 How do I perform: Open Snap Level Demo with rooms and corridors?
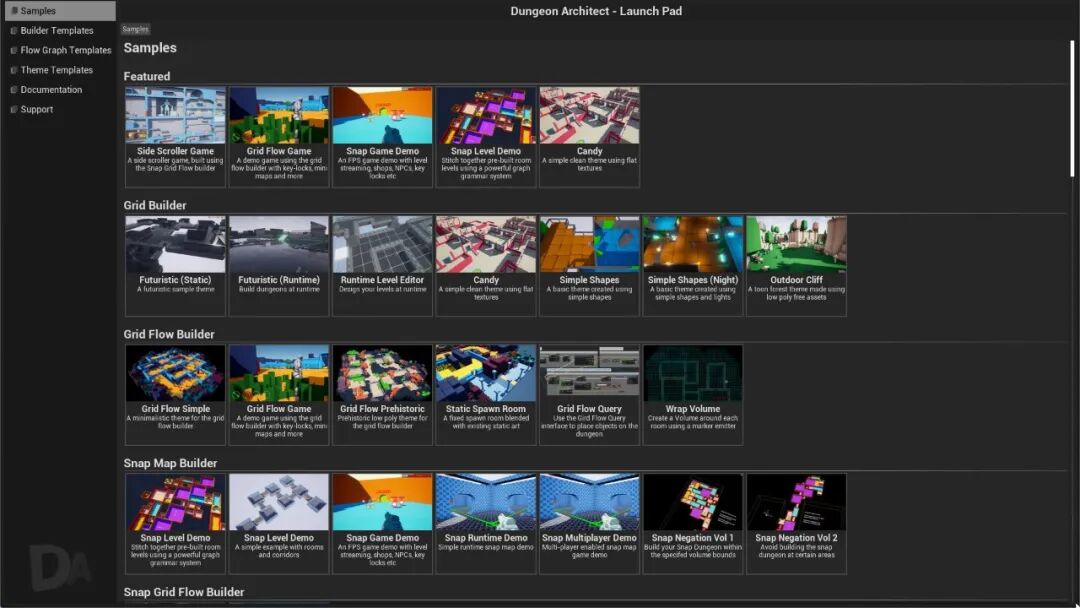[x=279, y=523]
